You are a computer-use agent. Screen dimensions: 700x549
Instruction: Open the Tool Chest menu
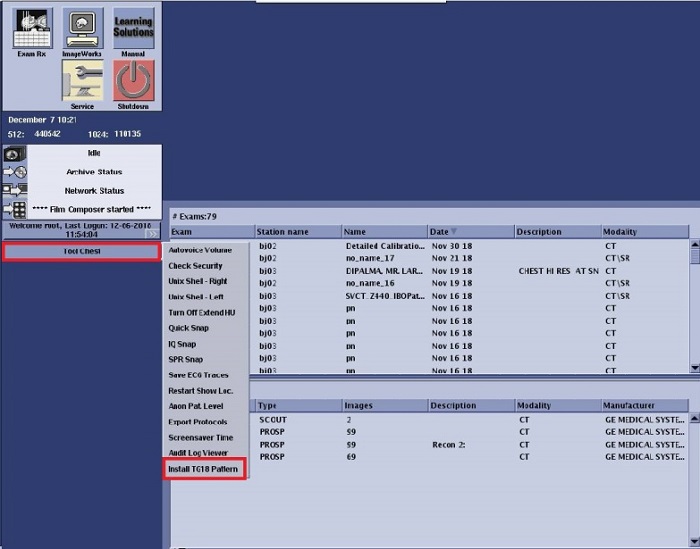pyautogui.click(x=81, y=251)
